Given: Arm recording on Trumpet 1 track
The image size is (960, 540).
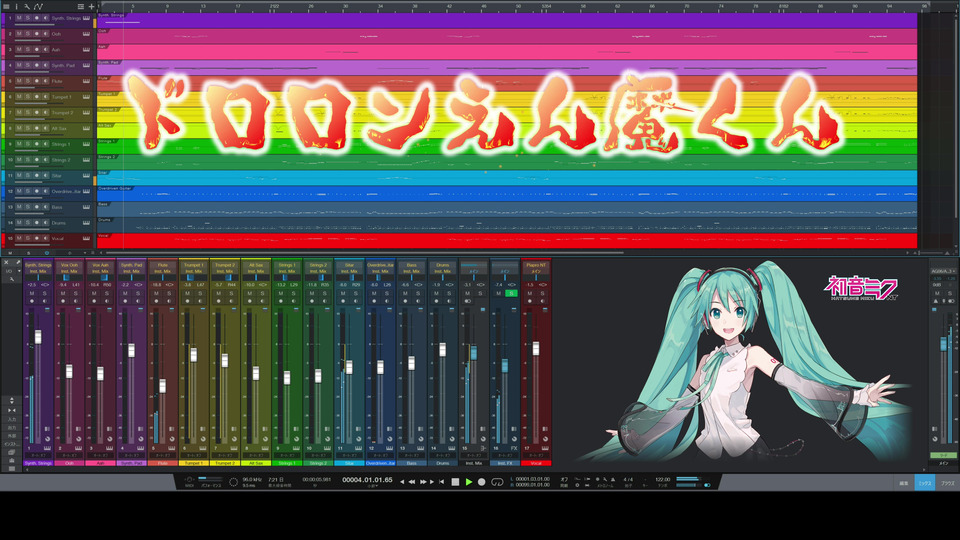Looking at the screenshot, I should (37, 97).
